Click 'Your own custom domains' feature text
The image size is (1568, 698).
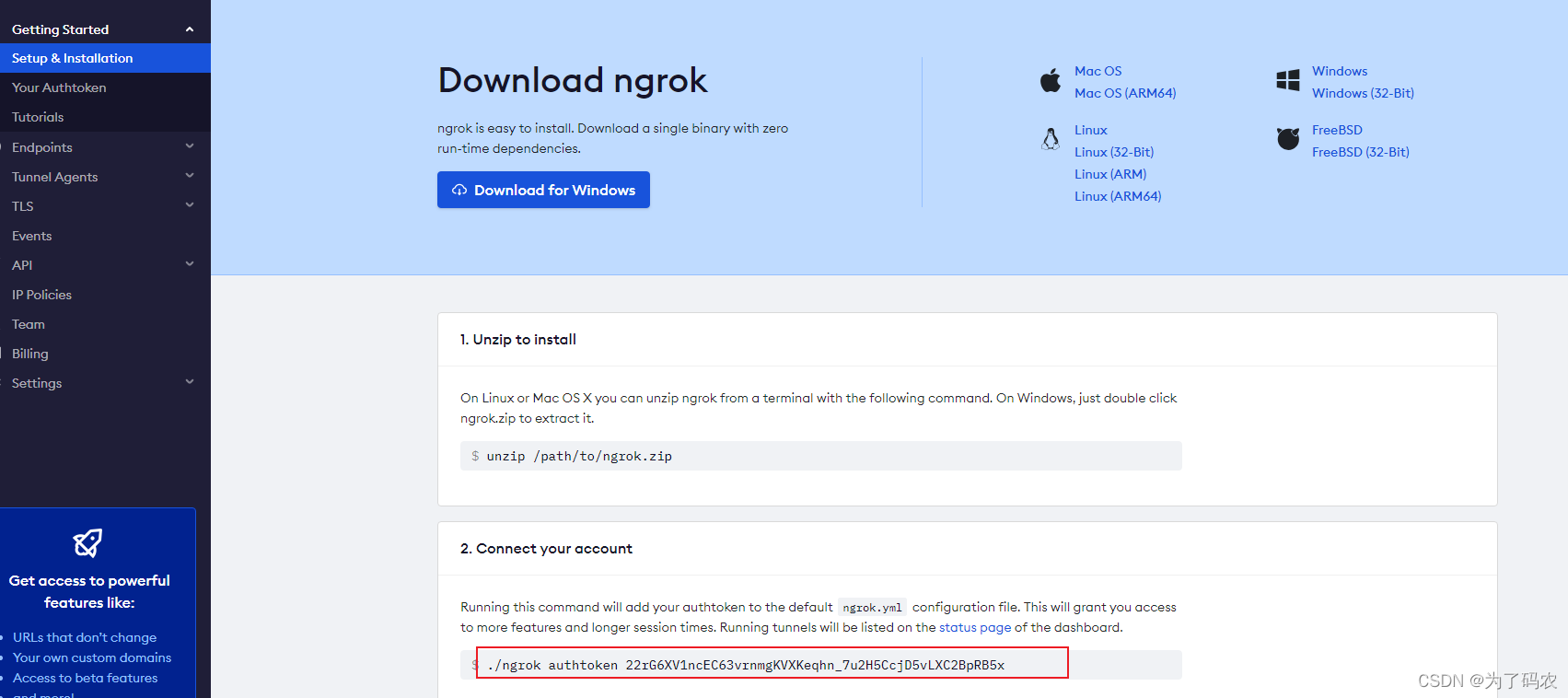[92, 657]
